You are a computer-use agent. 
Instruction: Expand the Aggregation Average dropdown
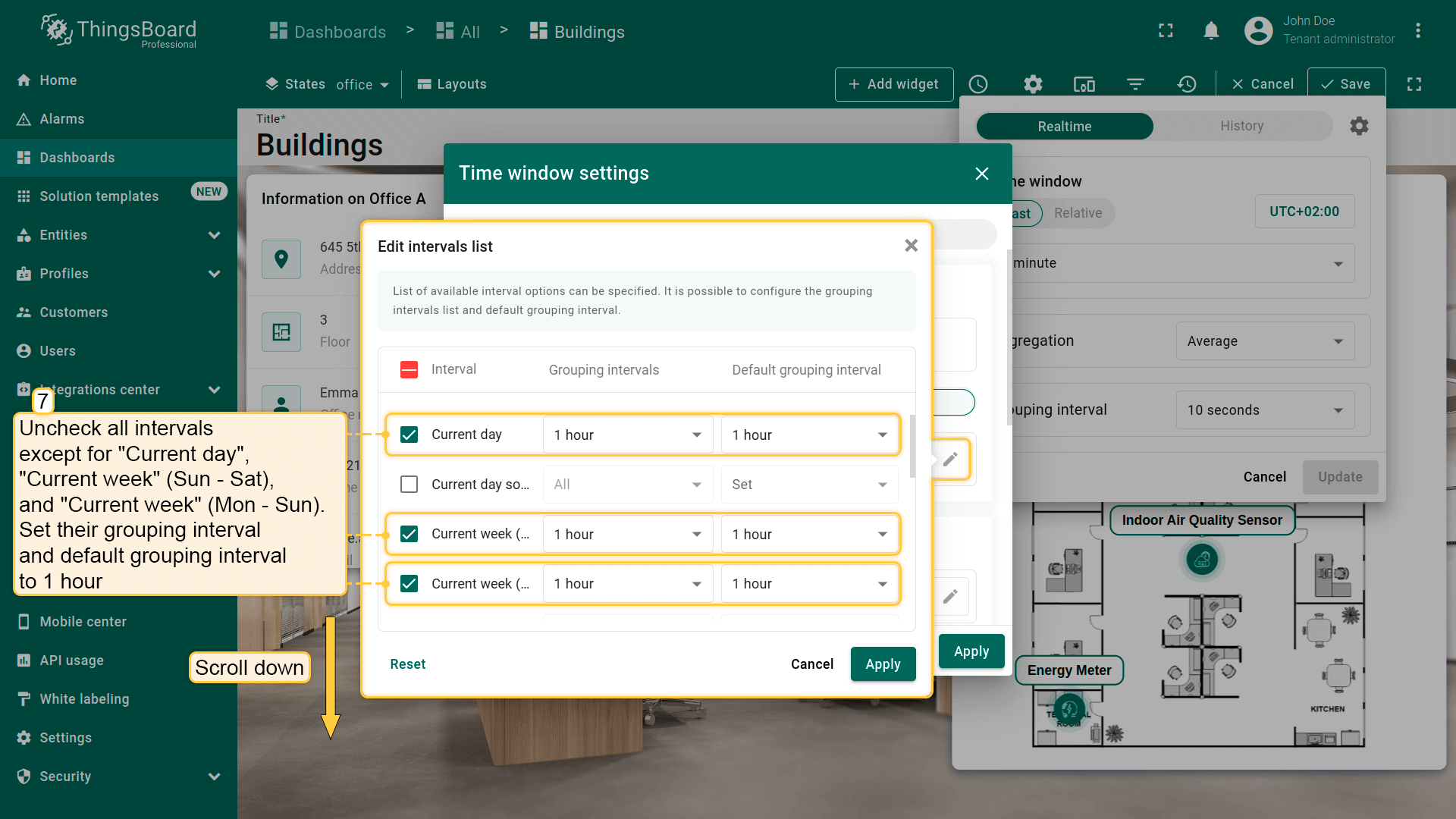click(1264, 341)
